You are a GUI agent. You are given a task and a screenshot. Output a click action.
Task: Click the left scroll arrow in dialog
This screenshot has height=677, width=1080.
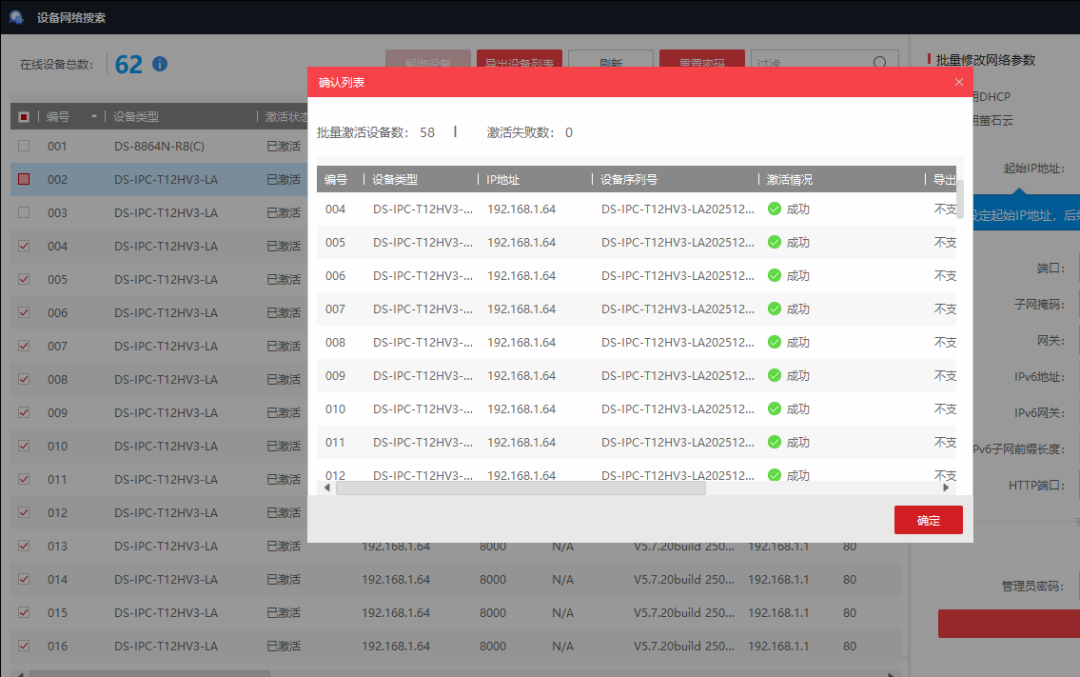click(326, 488)
